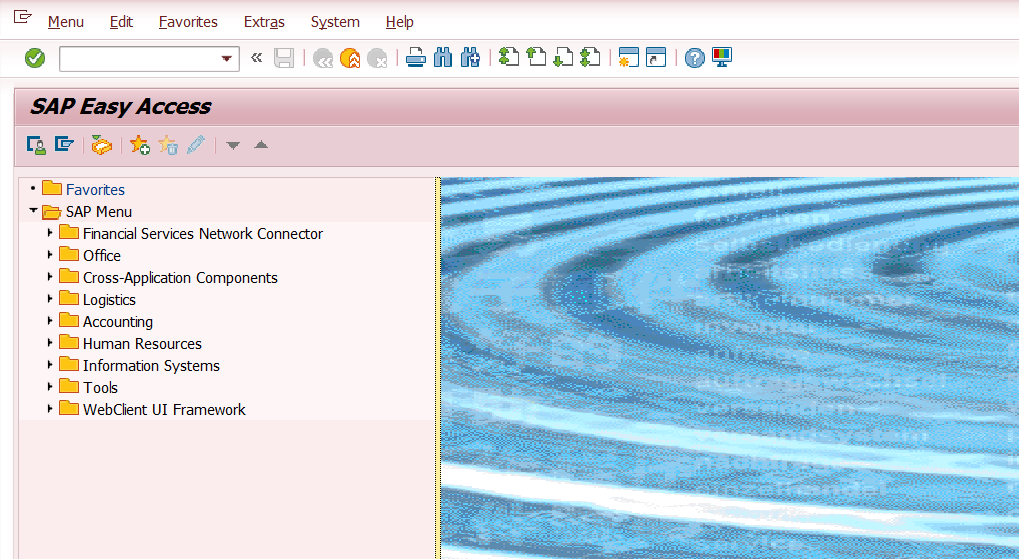Click the orange Exit (log off) icon
The width and height of the screenshot is (1019, 559).
pyautogui.click(x=350, y=59)
